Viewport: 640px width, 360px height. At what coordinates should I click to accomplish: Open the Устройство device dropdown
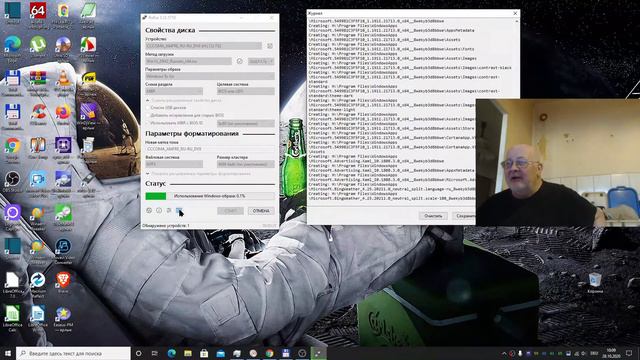(x=204, y=46)
